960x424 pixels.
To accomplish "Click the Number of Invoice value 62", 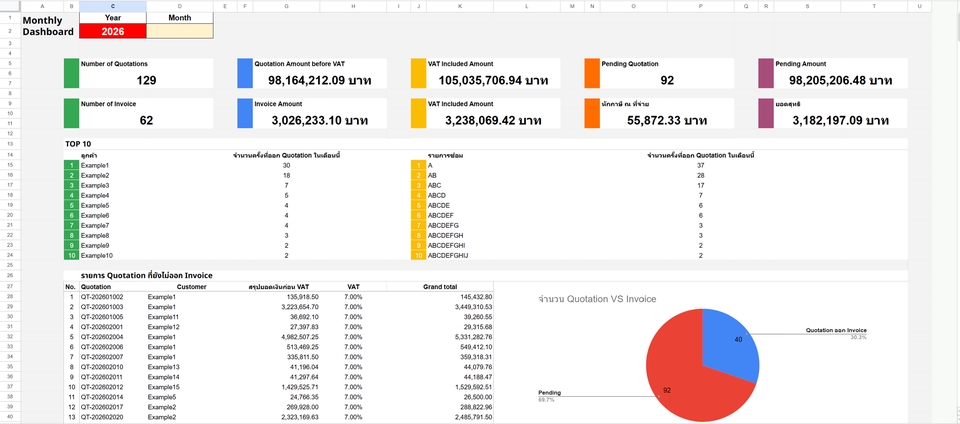I will [146, 121].
